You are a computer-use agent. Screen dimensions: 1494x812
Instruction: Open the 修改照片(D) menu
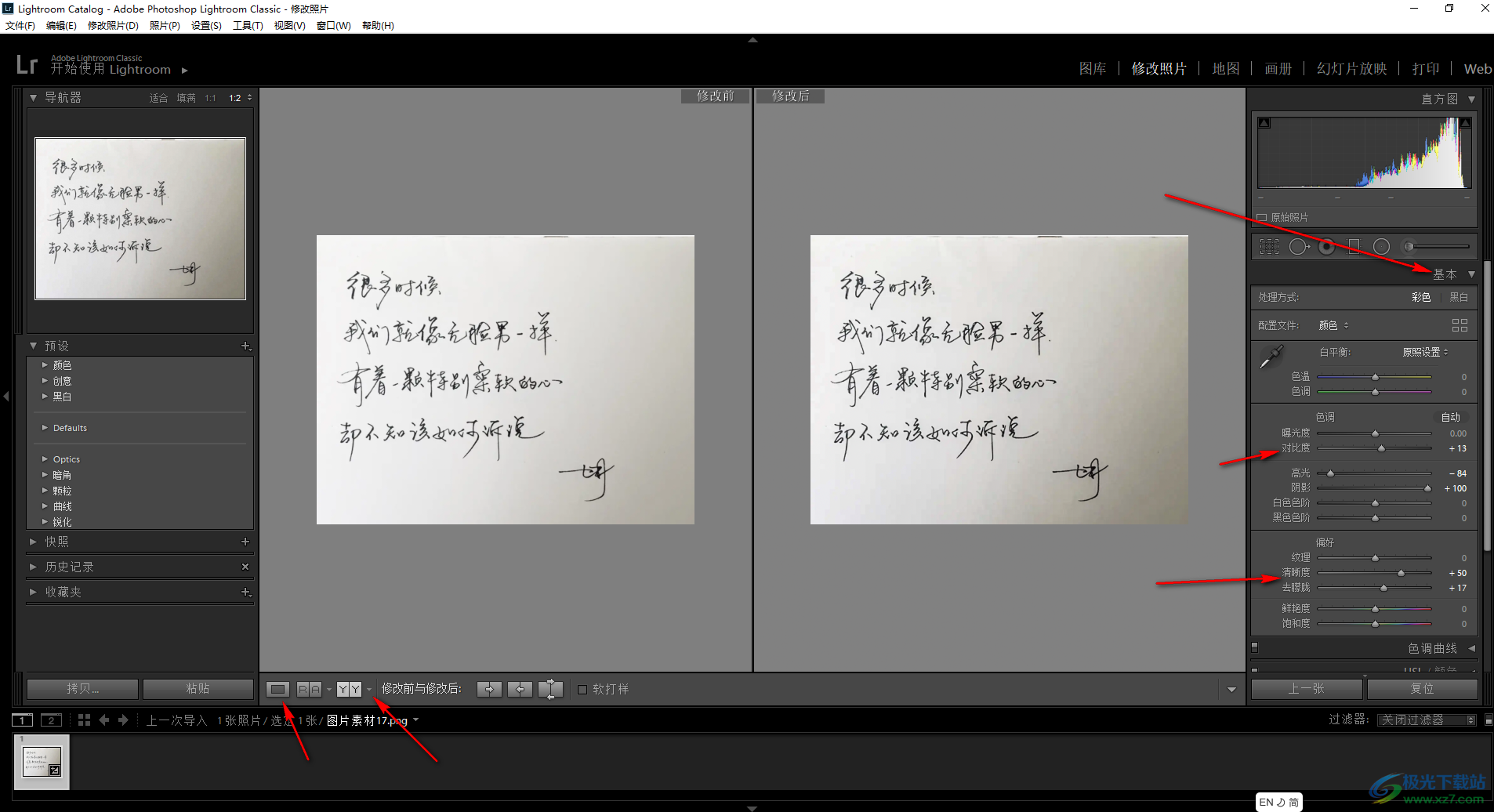[x=113, y=25]
